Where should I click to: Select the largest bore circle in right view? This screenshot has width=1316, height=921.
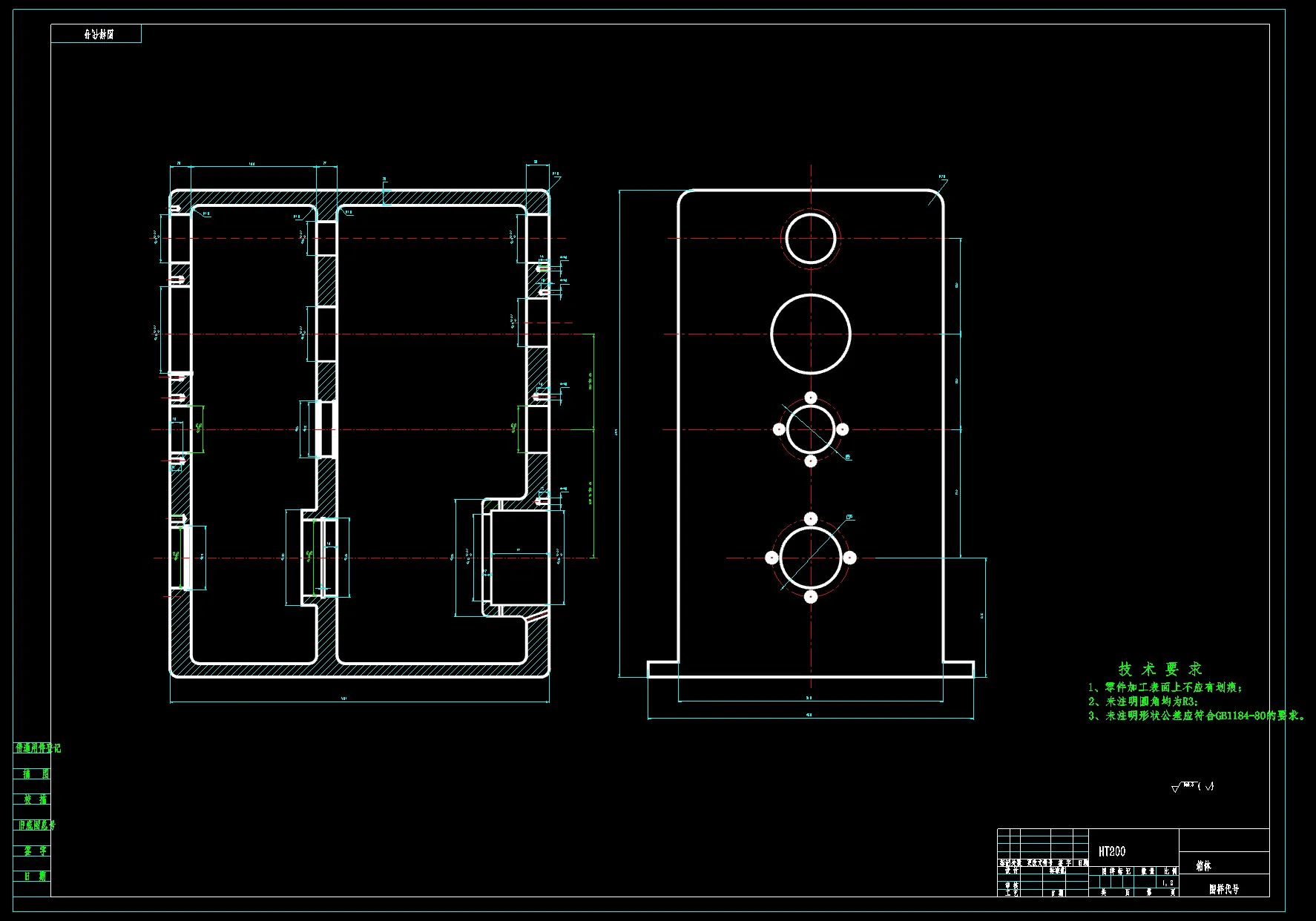(x=811, y=334)
